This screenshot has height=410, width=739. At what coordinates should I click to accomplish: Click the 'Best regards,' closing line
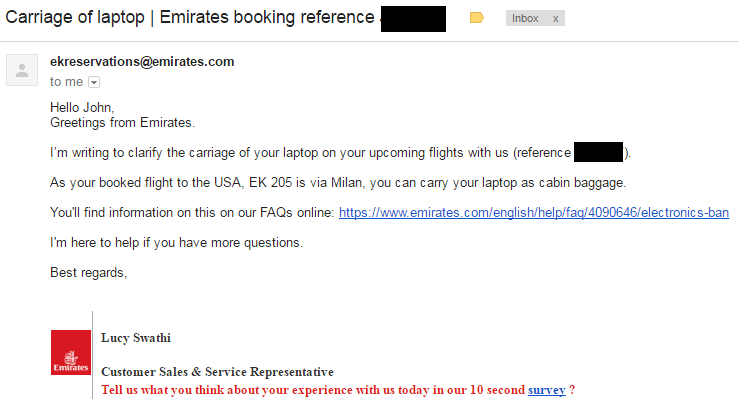89,272
